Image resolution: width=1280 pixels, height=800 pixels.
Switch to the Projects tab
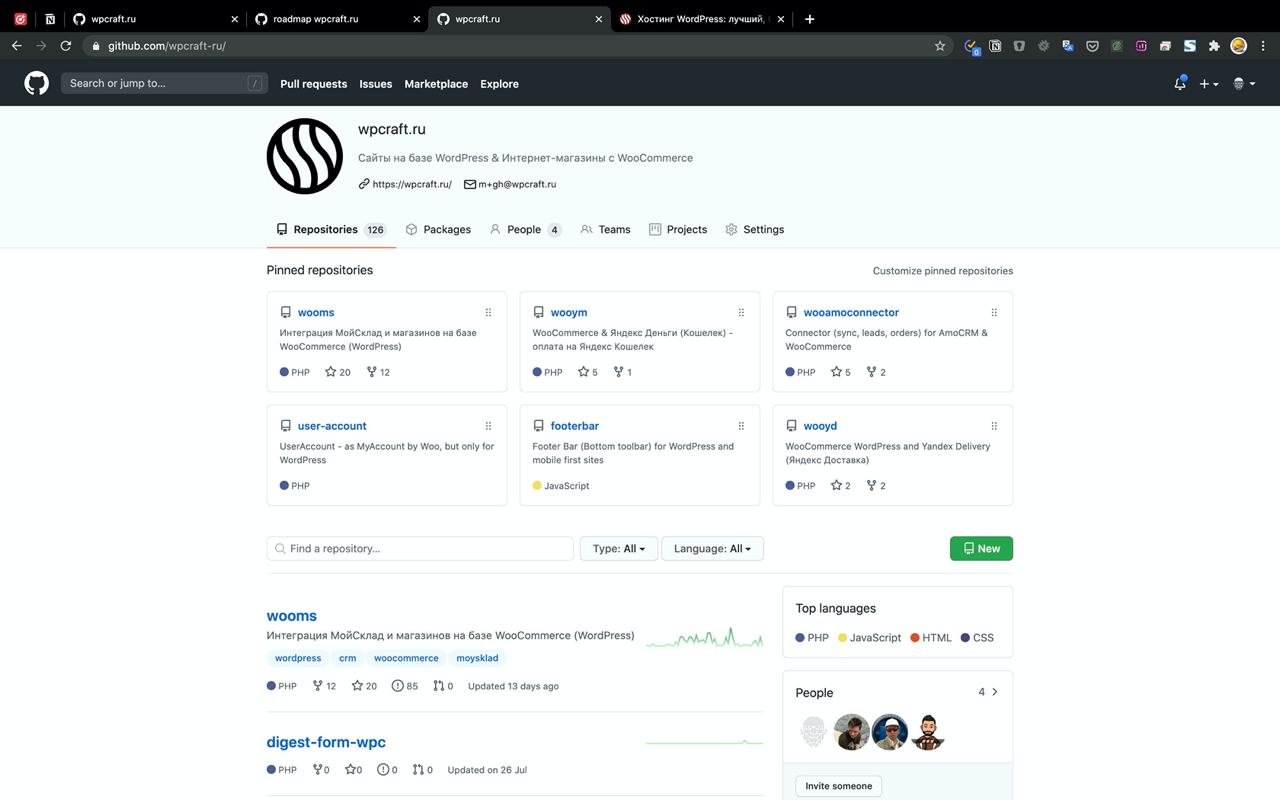pyautogui.click(x=678, y=230)
